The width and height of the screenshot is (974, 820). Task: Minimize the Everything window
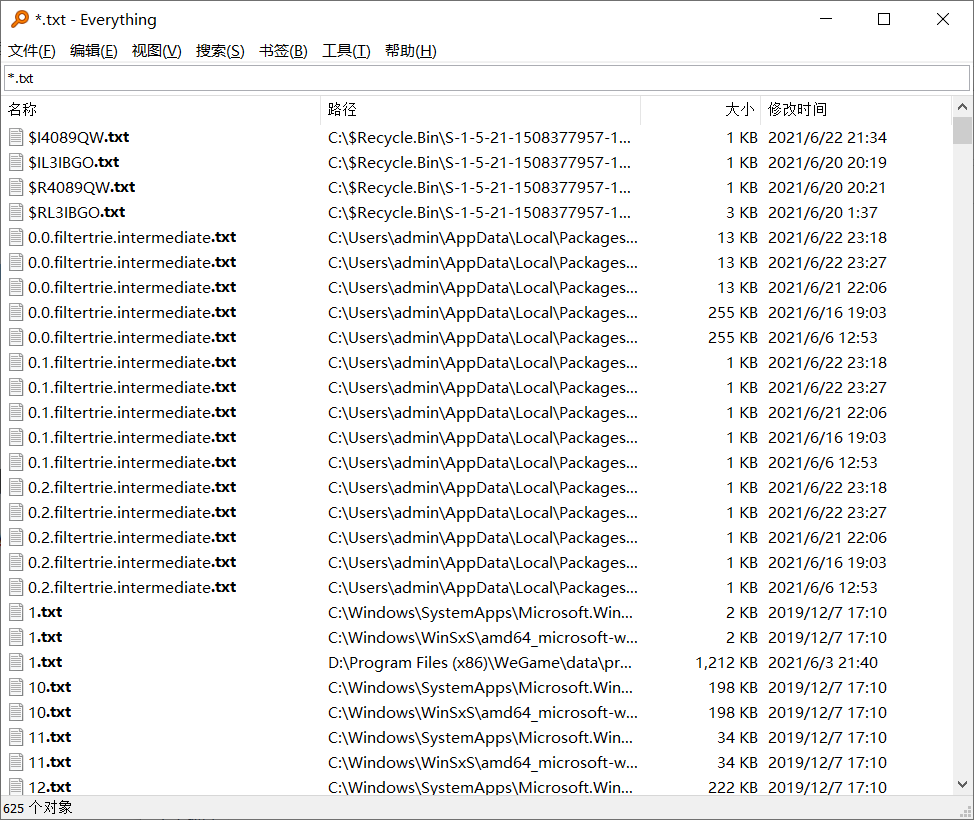pyautogui.click(x=826, y=19)
